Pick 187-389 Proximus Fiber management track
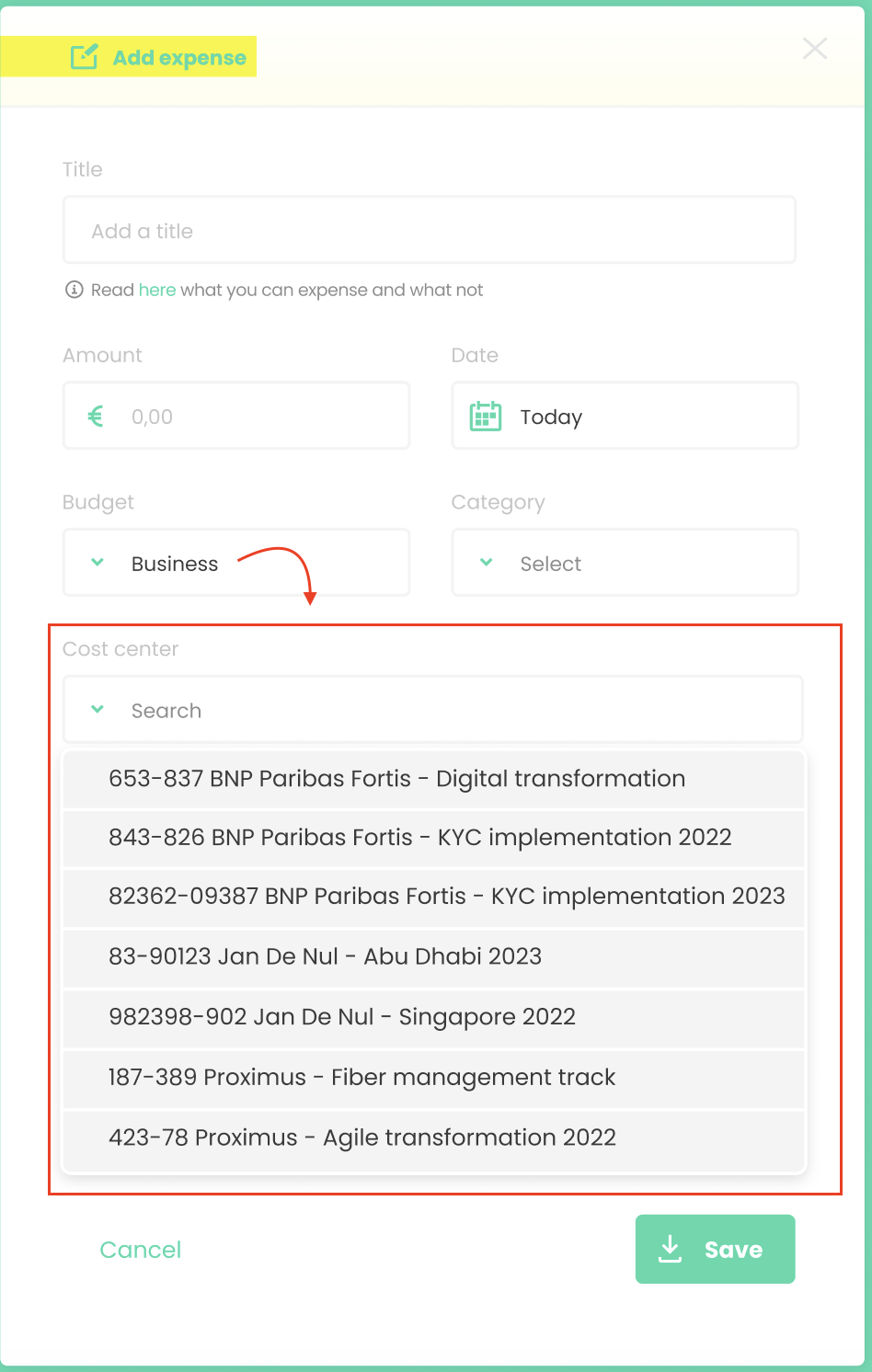 click(x=433, y=1078)
